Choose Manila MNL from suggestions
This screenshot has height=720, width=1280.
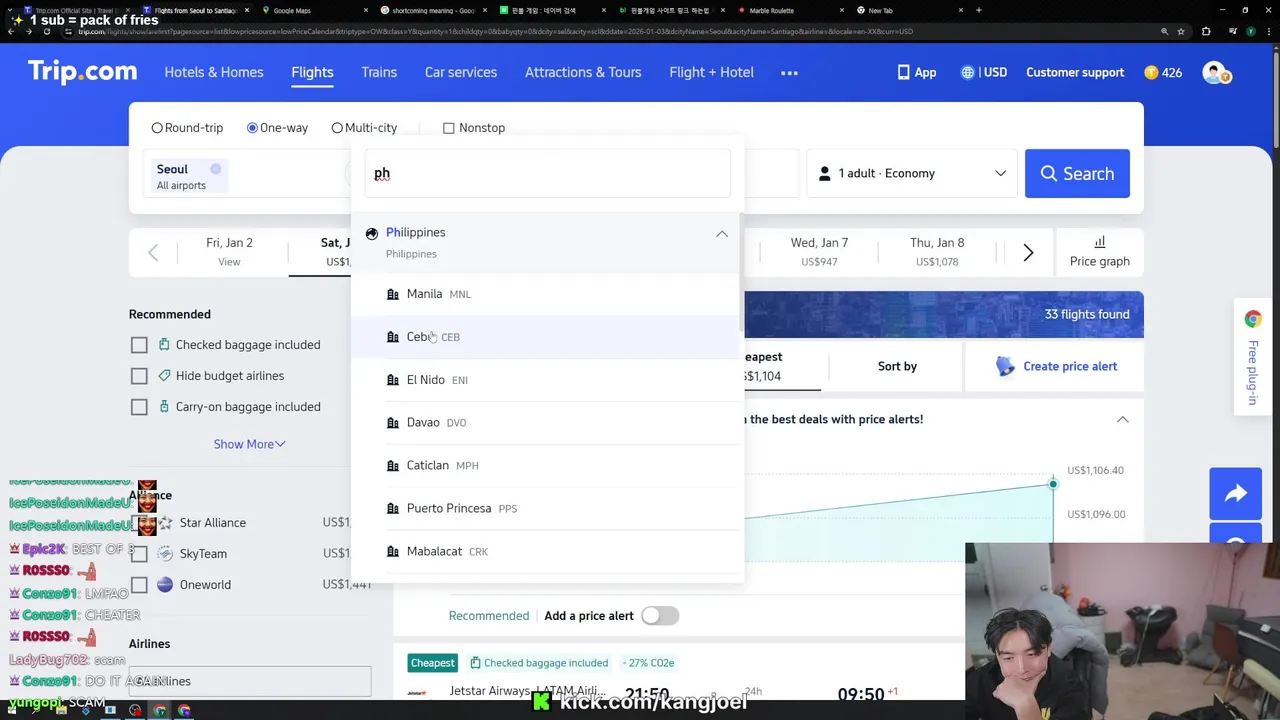click(x=546, y=294)
